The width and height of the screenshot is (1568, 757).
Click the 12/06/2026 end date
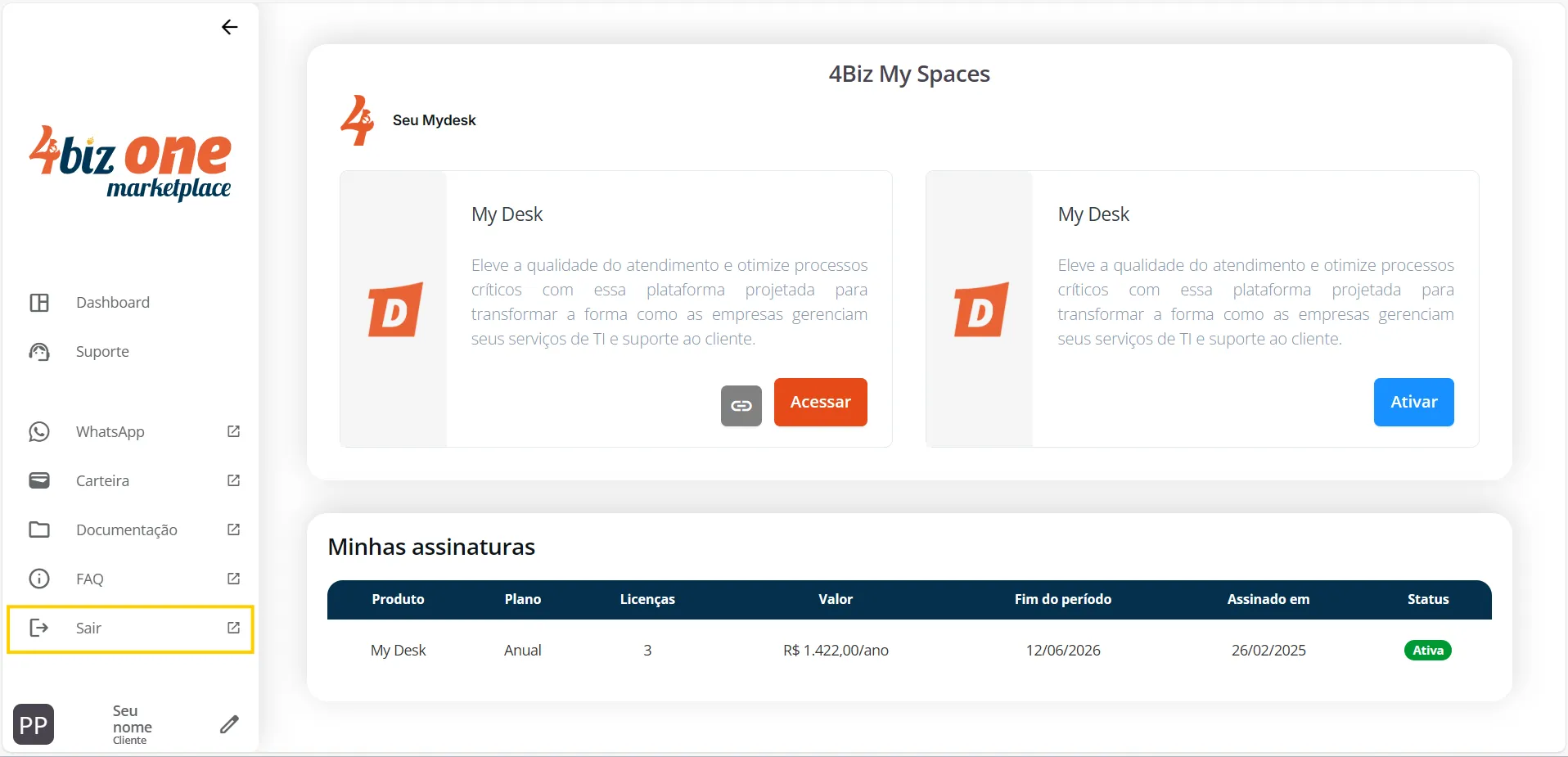pos(1063,651)
